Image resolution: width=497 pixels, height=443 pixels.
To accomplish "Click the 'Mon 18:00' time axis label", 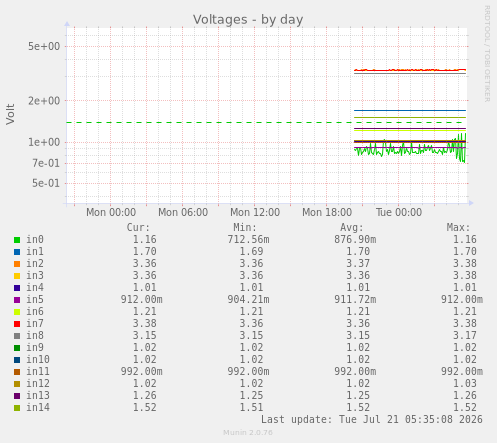I will [327, 212].
